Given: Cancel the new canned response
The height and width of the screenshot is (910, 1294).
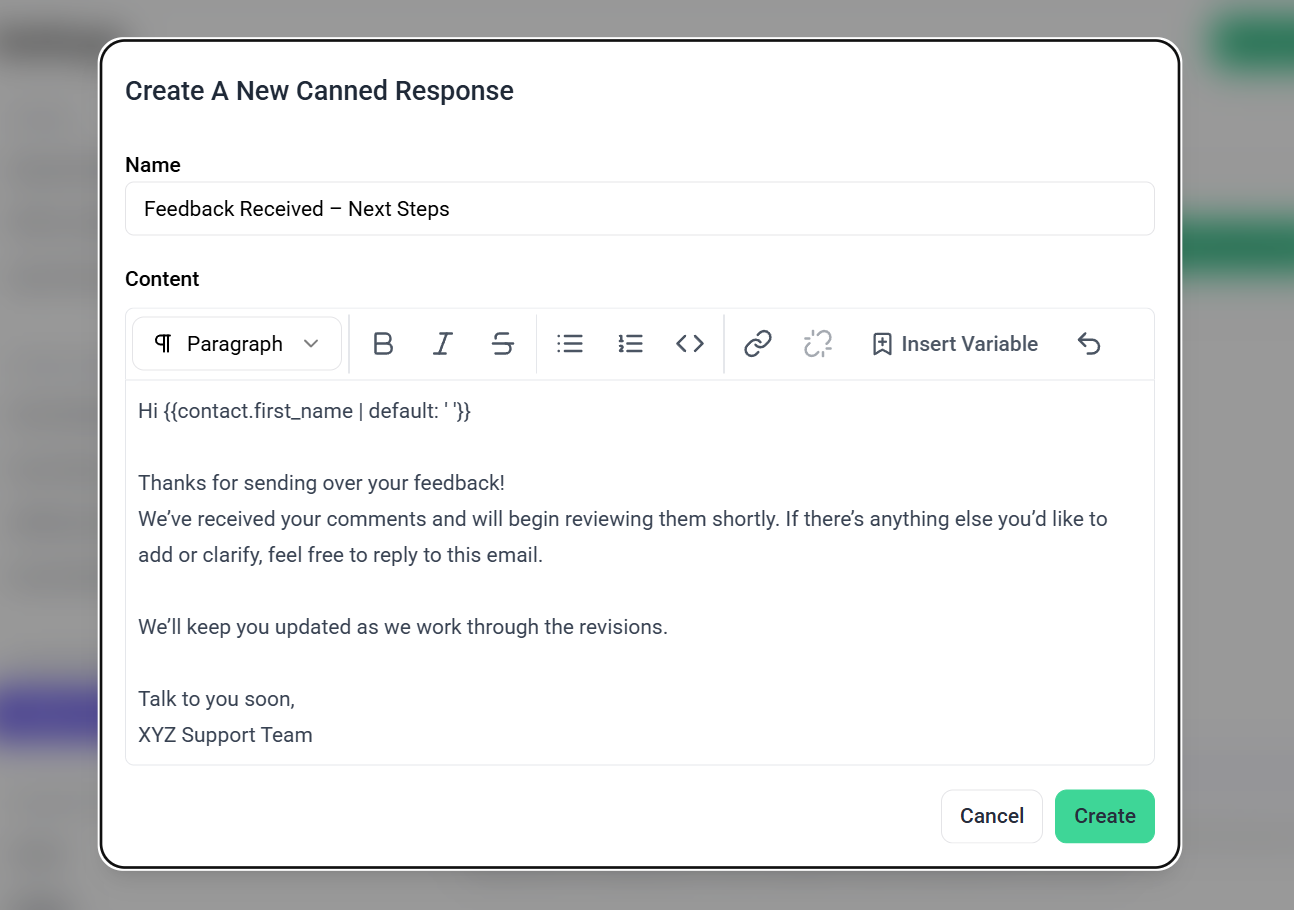Looking at the screenshot, I should tap(991, 816).
